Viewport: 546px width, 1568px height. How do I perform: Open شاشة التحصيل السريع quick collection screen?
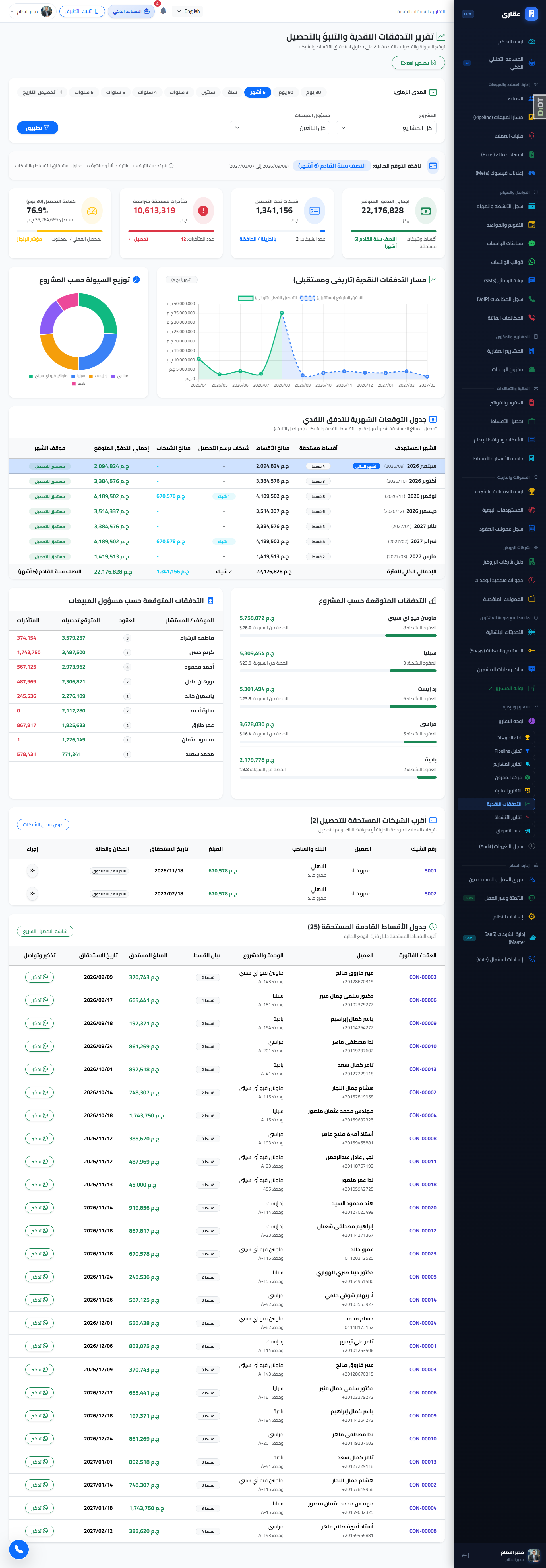45,931
